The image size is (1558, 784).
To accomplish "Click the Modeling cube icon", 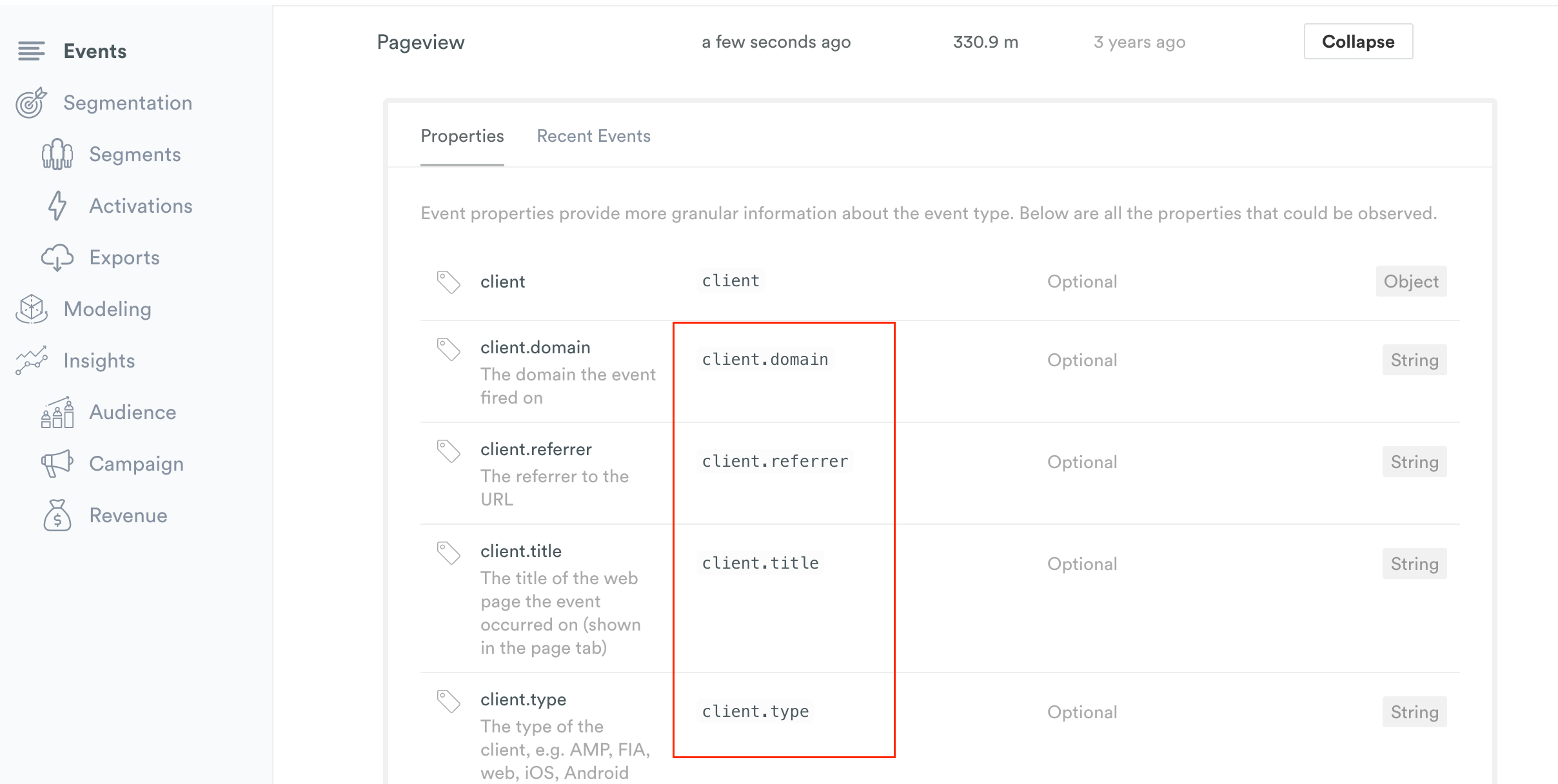I will [31, 309].
